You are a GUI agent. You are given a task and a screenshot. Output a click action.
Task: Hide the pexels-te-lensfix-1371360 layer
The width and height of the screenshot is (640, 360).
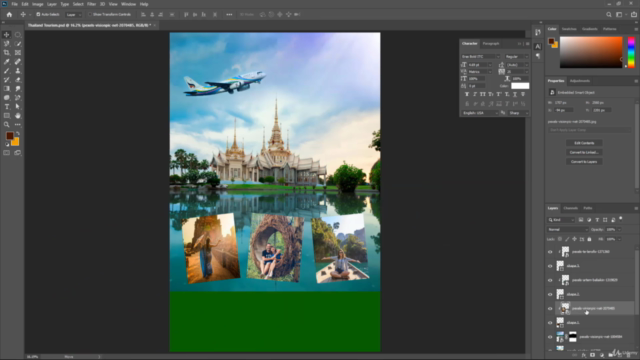point(550,252)
